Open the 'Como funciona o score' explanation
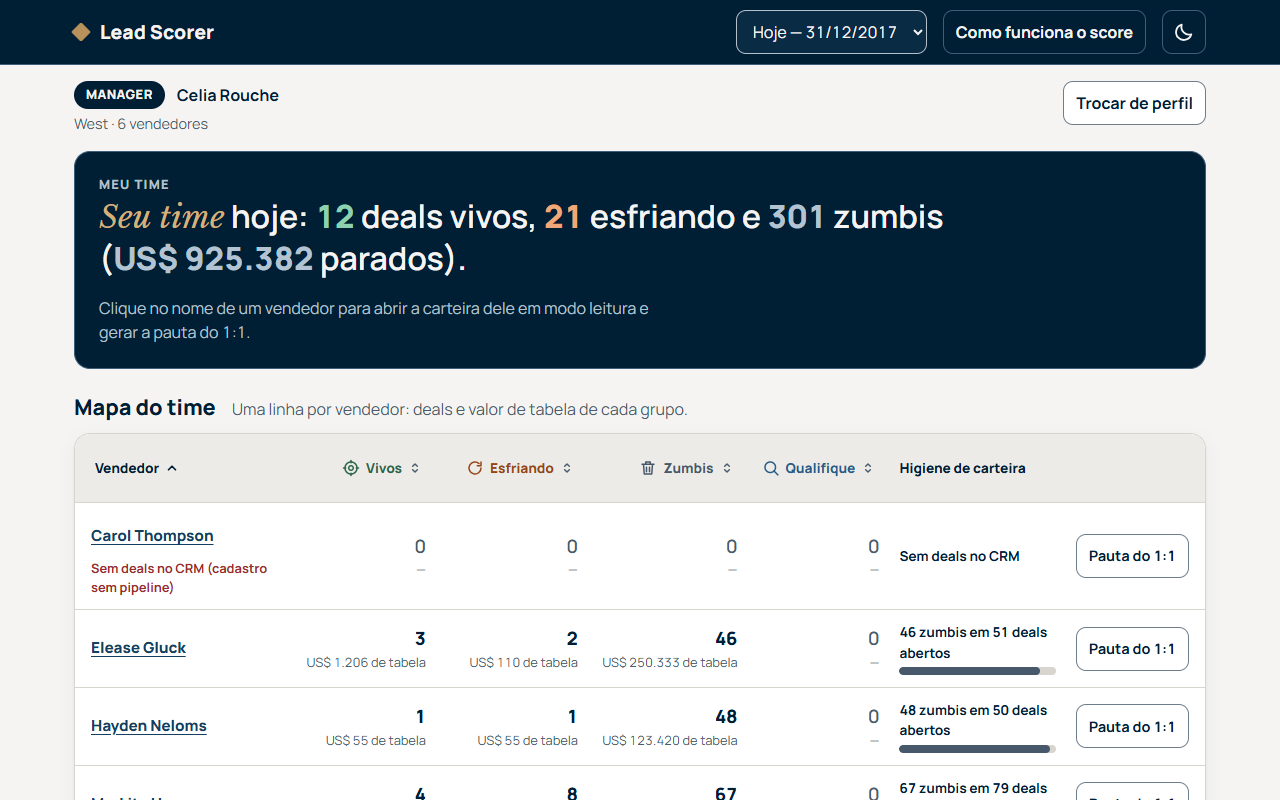This screenshot has width=1280, height=800. 1044,32
